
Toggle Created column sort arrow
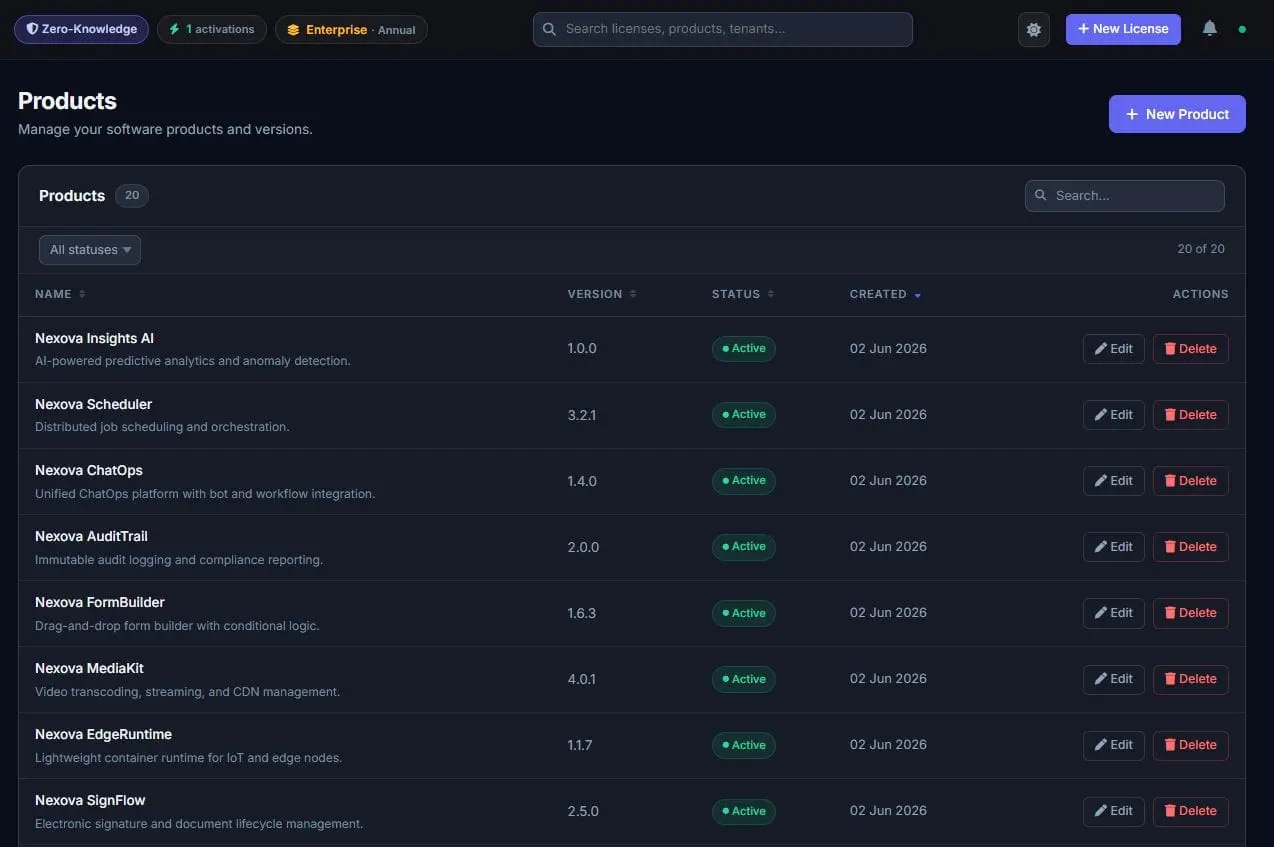(x=917, y=295)
